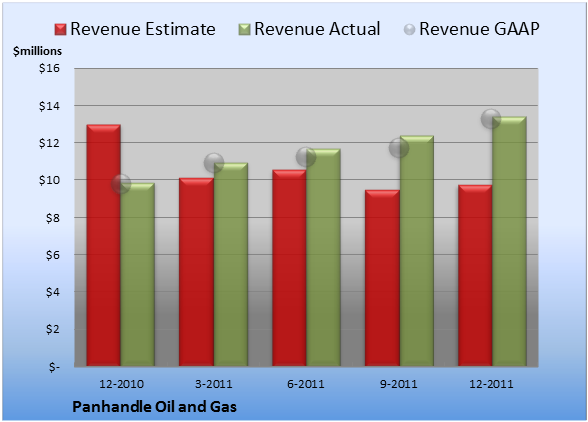
Task: Click the '9-2011' x-axis label
Action: [x=399, y=384]
